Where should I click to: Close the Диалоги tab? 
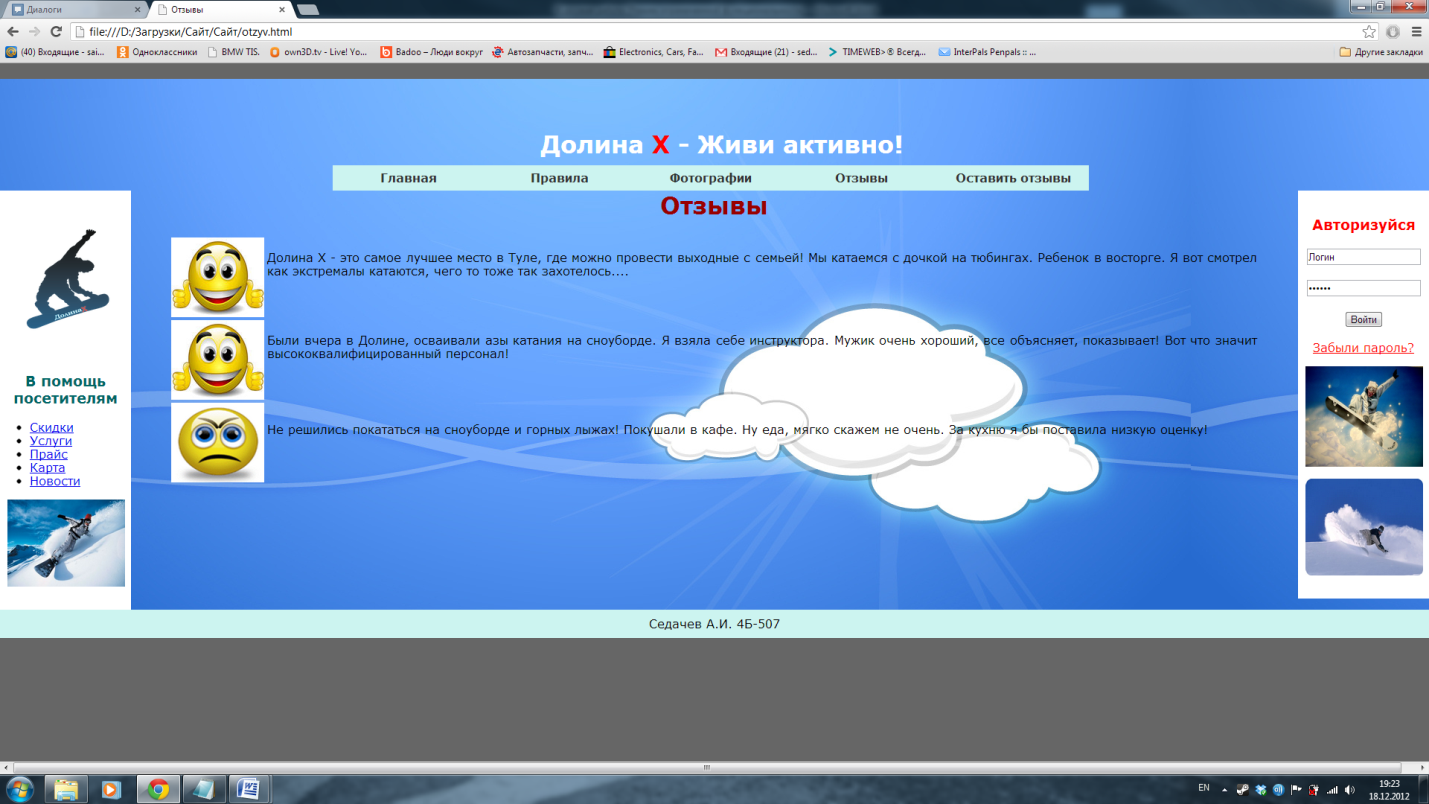(x=137, y=9)
